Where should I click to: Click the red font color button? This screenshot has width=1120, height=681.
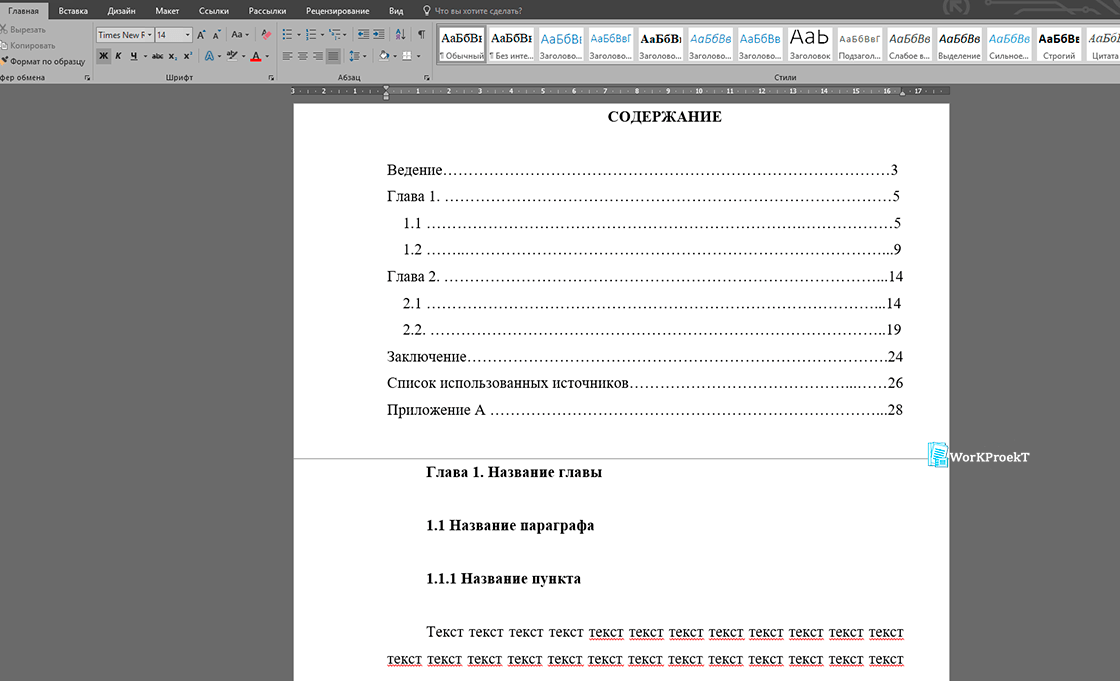point(256,56)
